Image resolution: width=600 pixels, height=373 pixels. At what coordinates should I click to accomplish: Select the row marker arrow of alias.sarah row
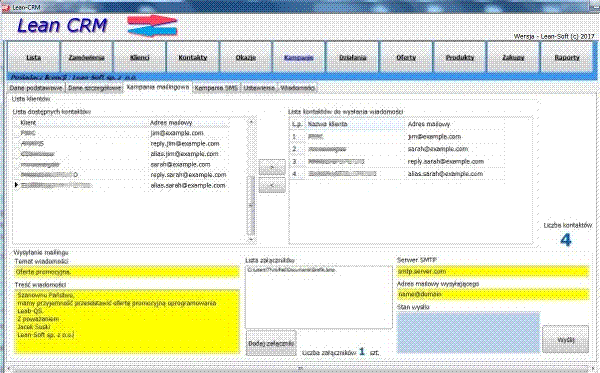click(x=16, y=185)
